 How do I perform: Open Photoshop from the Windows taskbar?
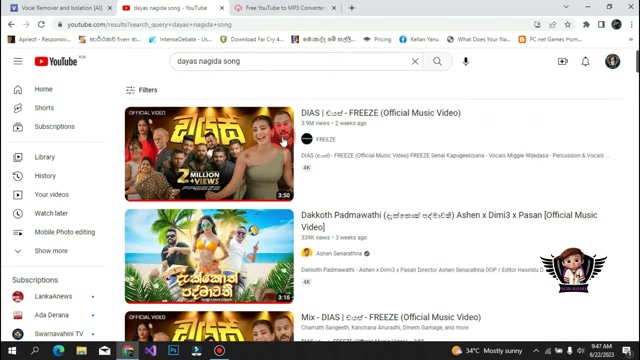coord(173,351)
